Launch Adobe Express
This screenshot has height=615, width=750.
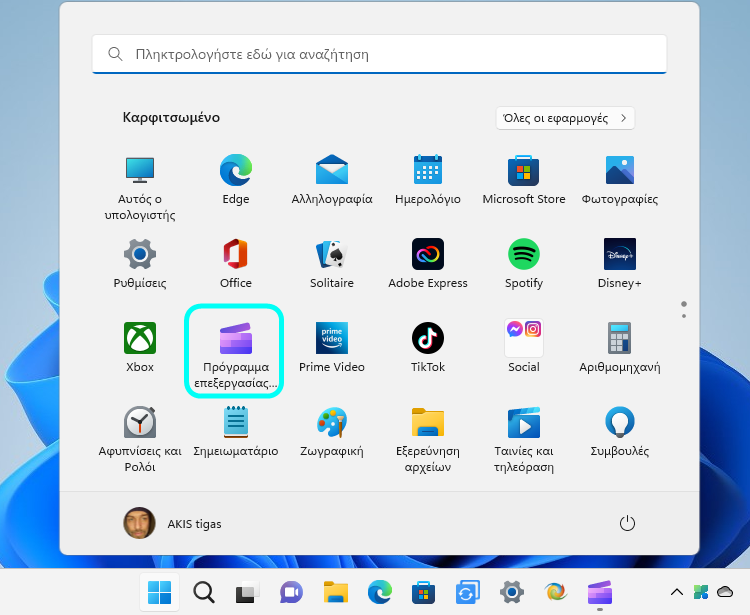click(428, 264)
